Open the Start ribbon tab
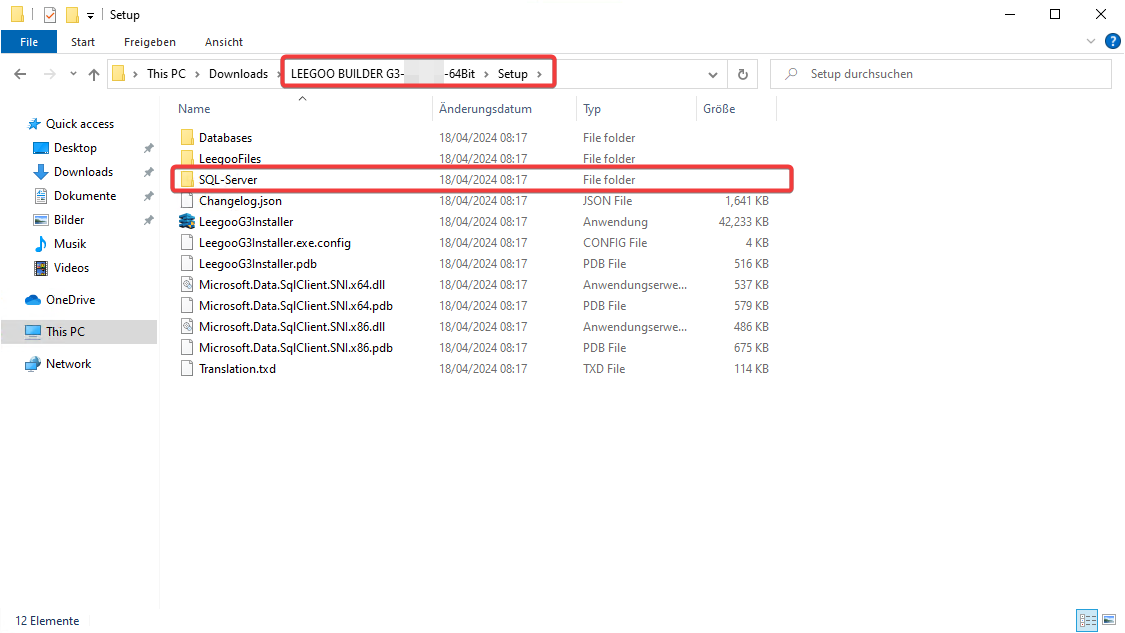 (x=83, y=42)
